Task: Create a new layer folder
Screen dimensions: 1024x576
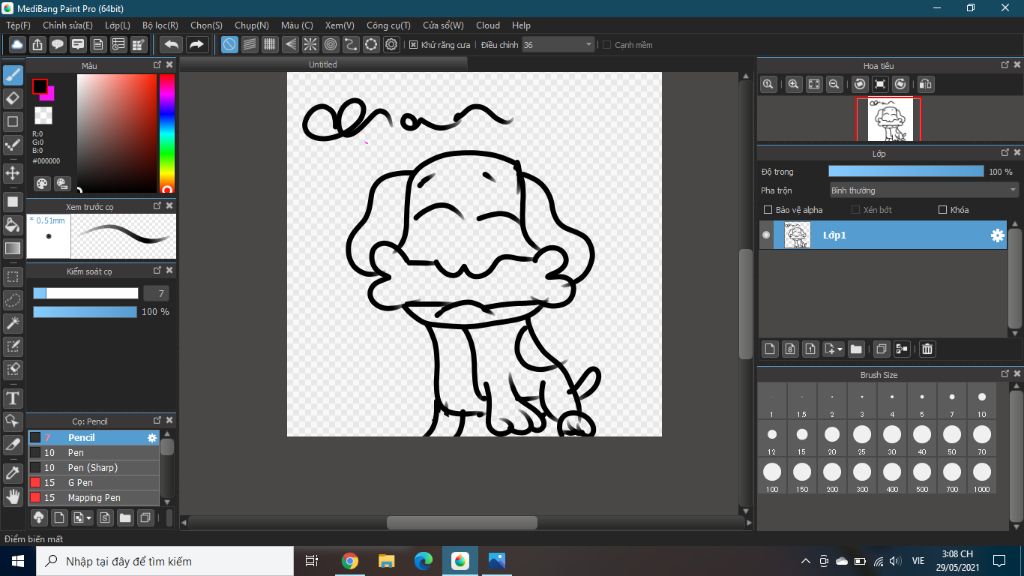Action: 856,349
